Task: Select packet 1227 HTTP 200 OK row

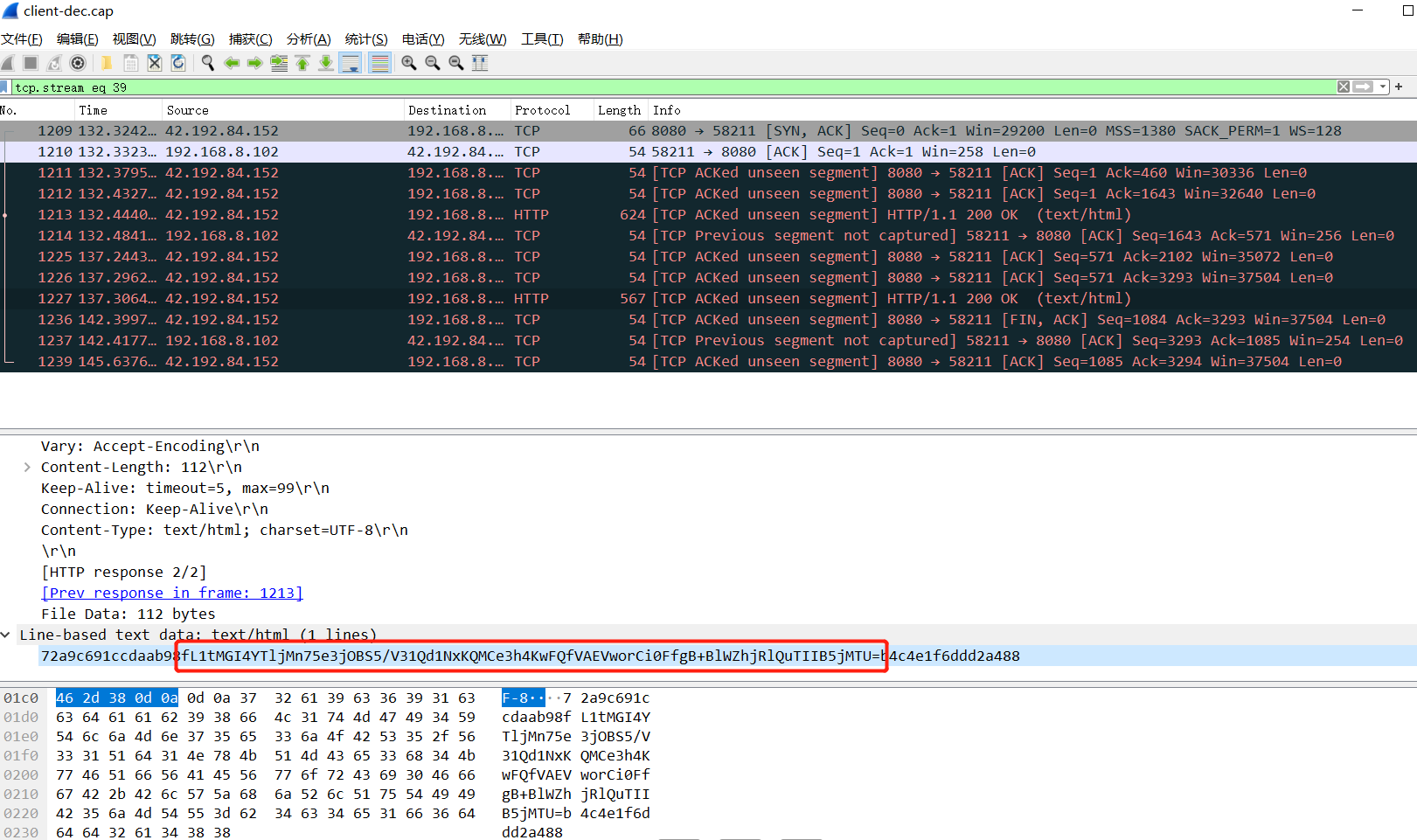Action: pos(708,299)
